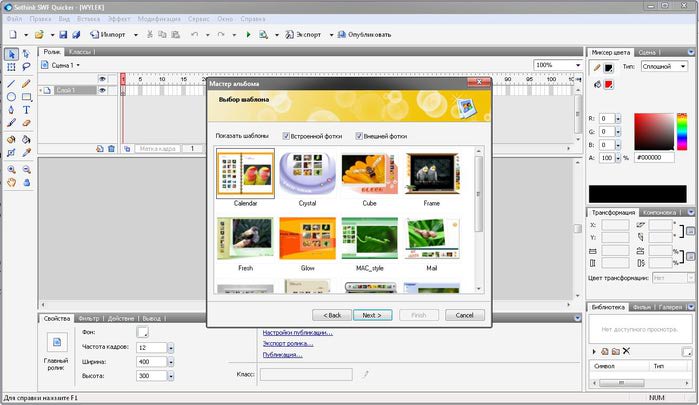Add new layer icon in timeline
699x405 pixels.
point(100,149)
